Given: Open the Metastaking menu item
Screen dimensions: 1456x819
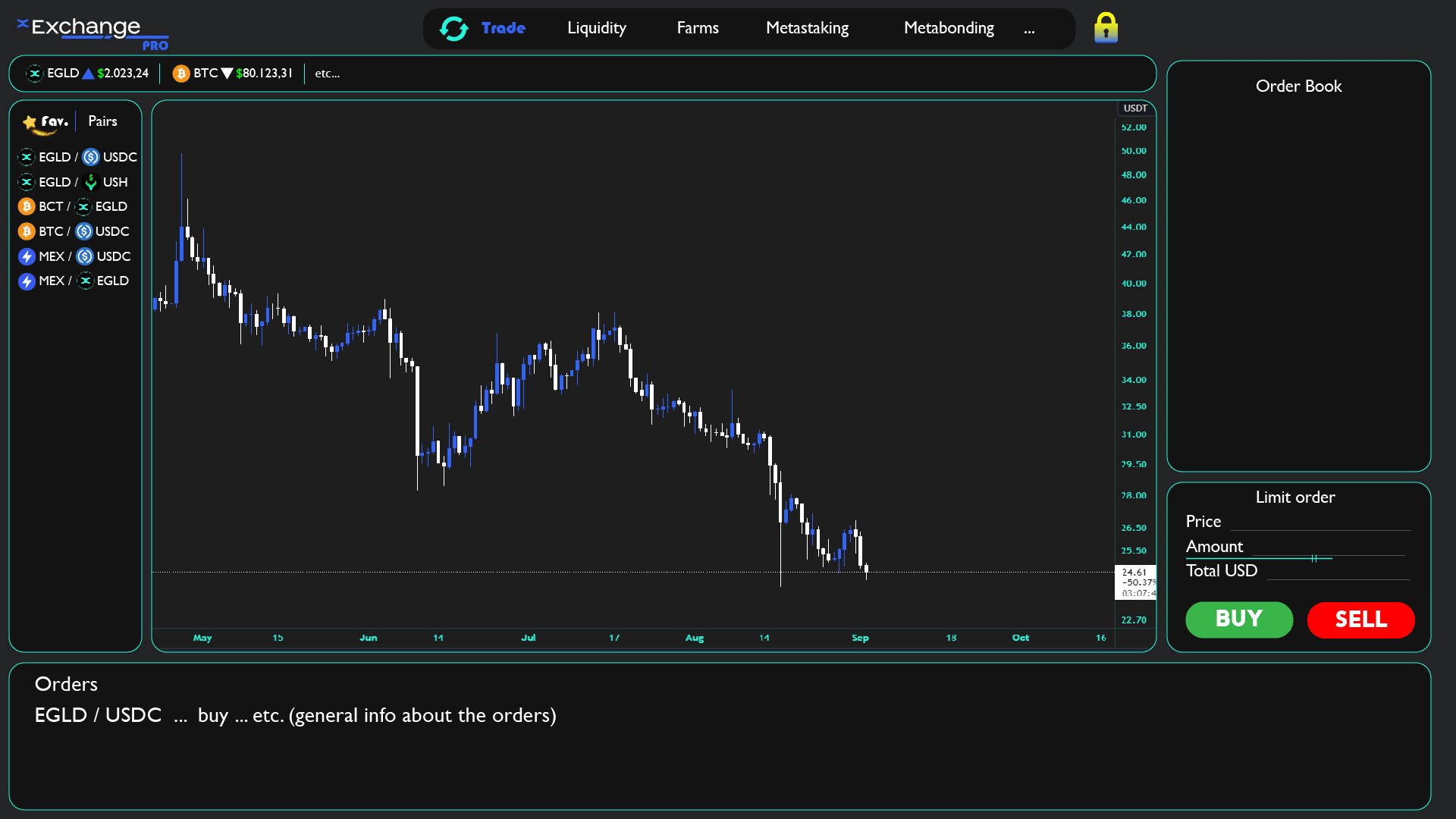Looking at the screenshot, I should click(807, 28).
